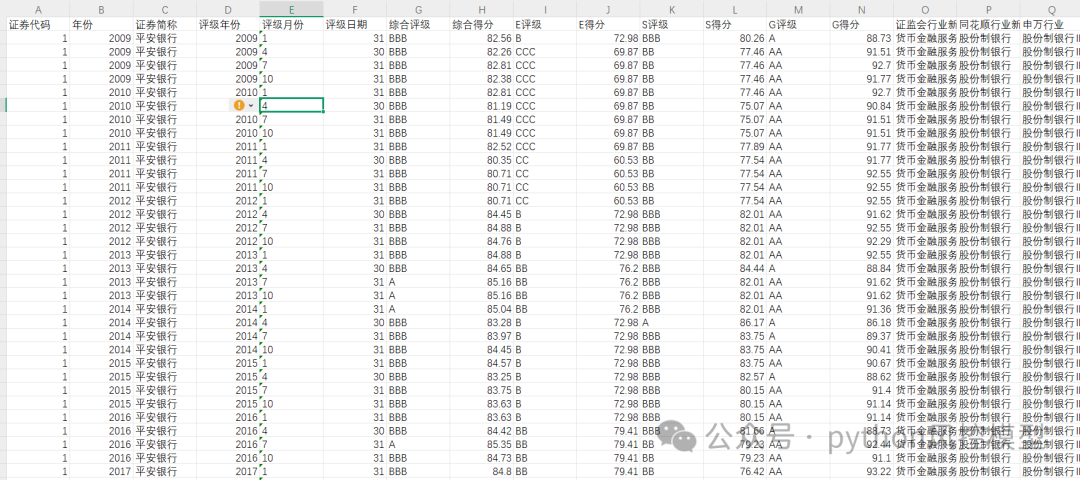Select the cell with score 83.28
The width and height of the screenshot is (1080, 480).
tap(481, 322)
